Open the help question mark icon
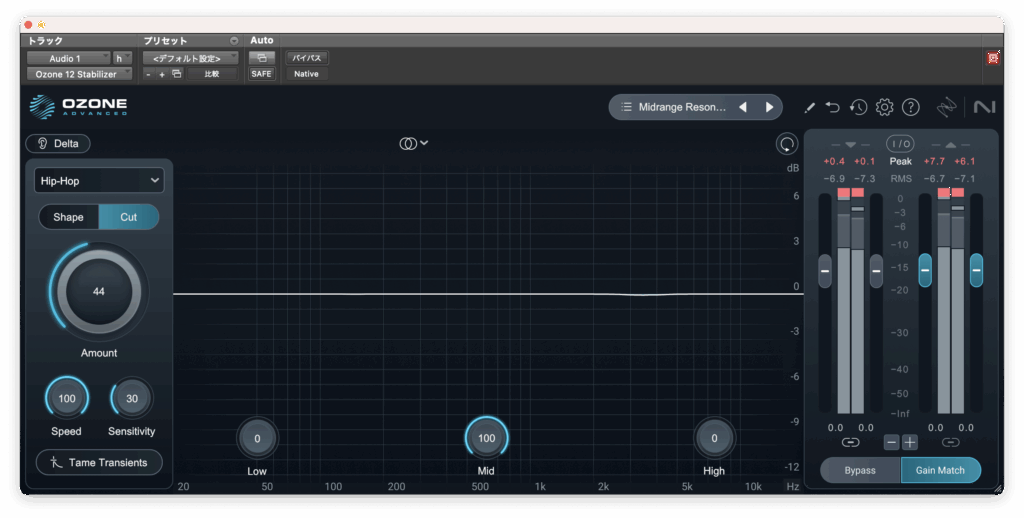 (910, 107)
